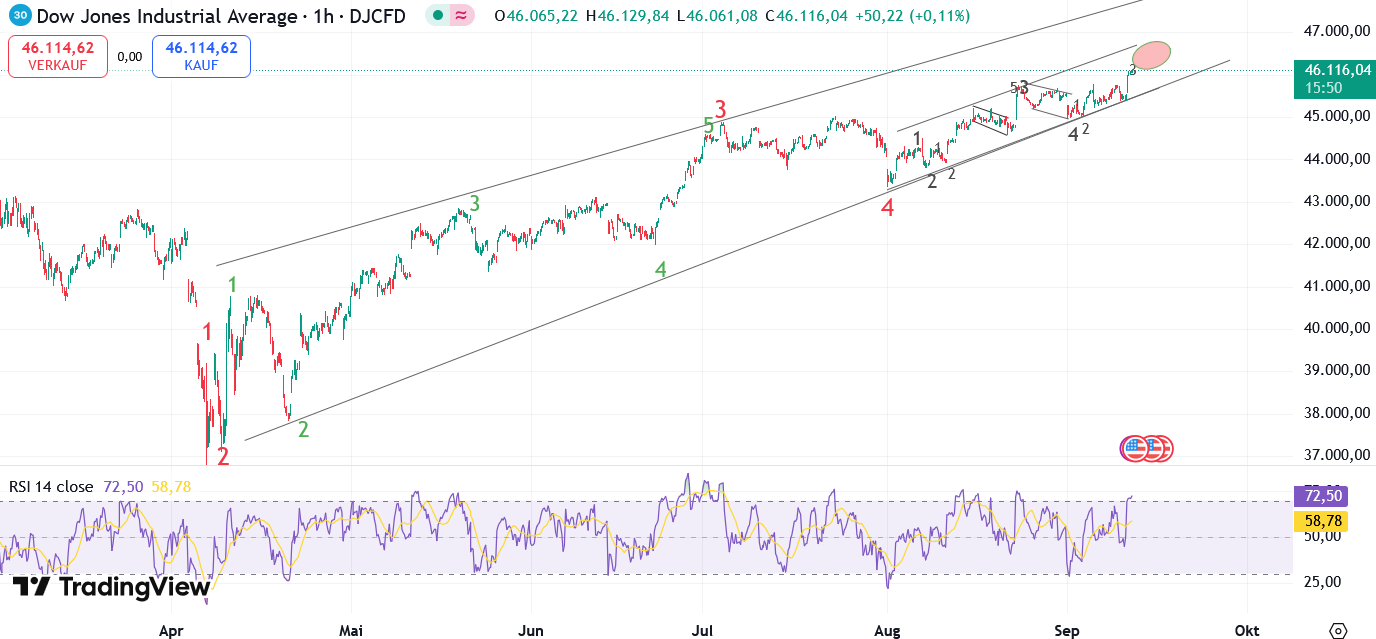Click the 47.000,00 price axis label

click(1336, 31)
